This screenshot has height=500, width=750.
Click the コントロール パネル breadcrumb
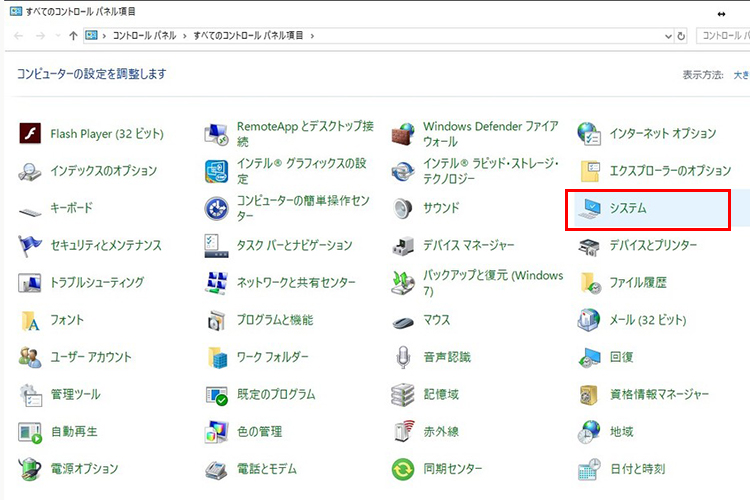(144, 36)
